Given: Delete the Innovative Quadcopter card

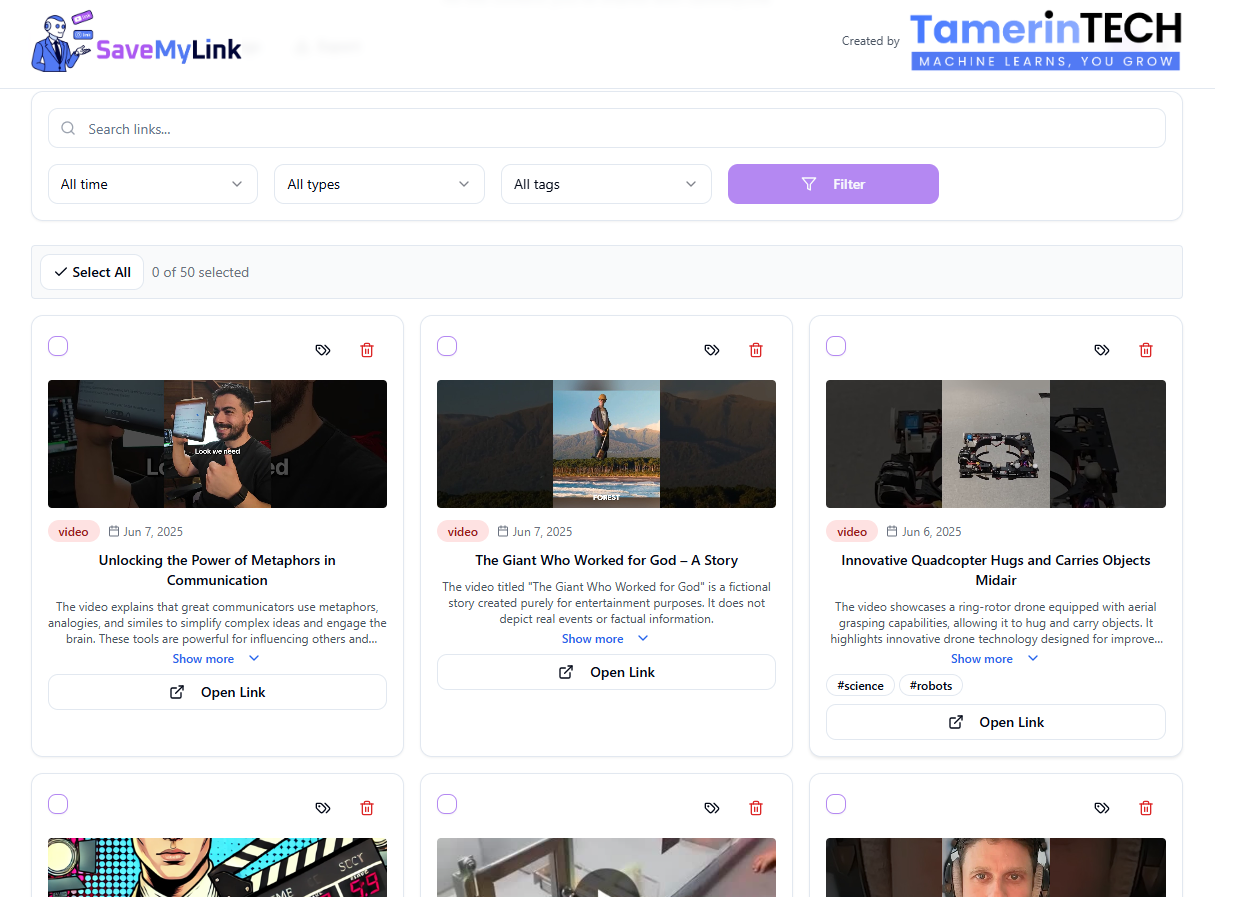Looking at the screenshot, I should (x=1146, y=350).
